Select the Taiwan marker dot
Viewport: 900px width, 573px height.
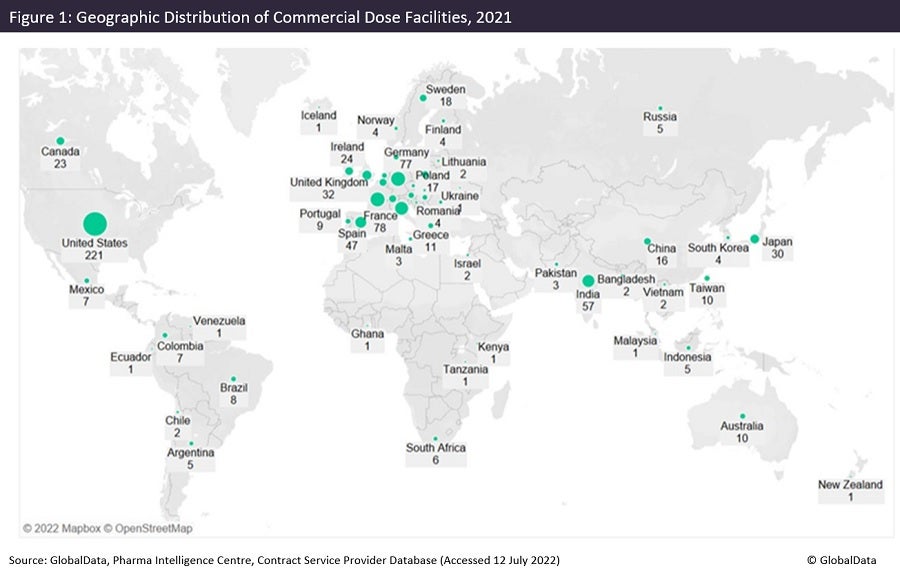(707, 279)
